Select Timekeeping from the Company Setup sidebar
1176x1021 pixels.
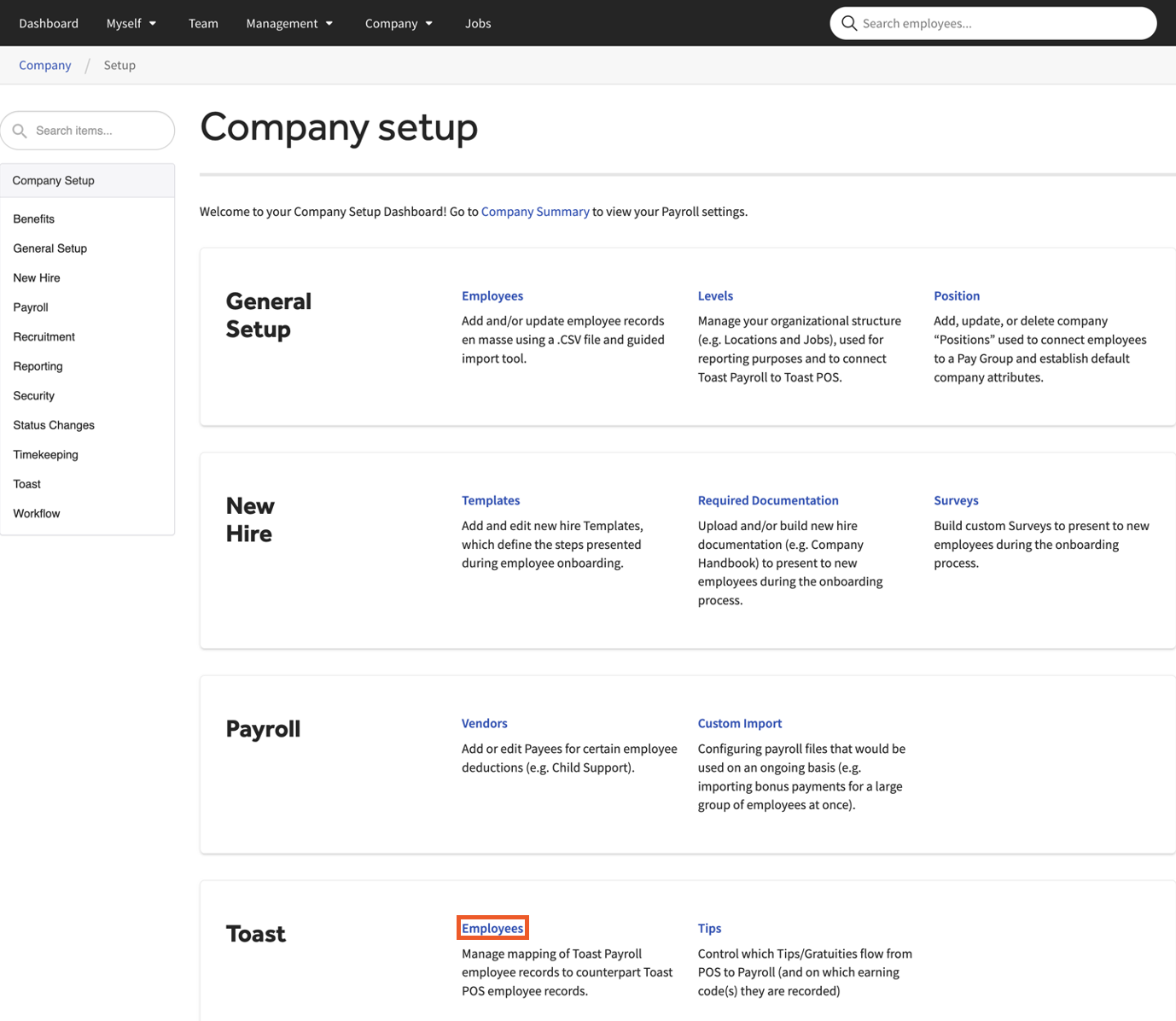(45, 454)
